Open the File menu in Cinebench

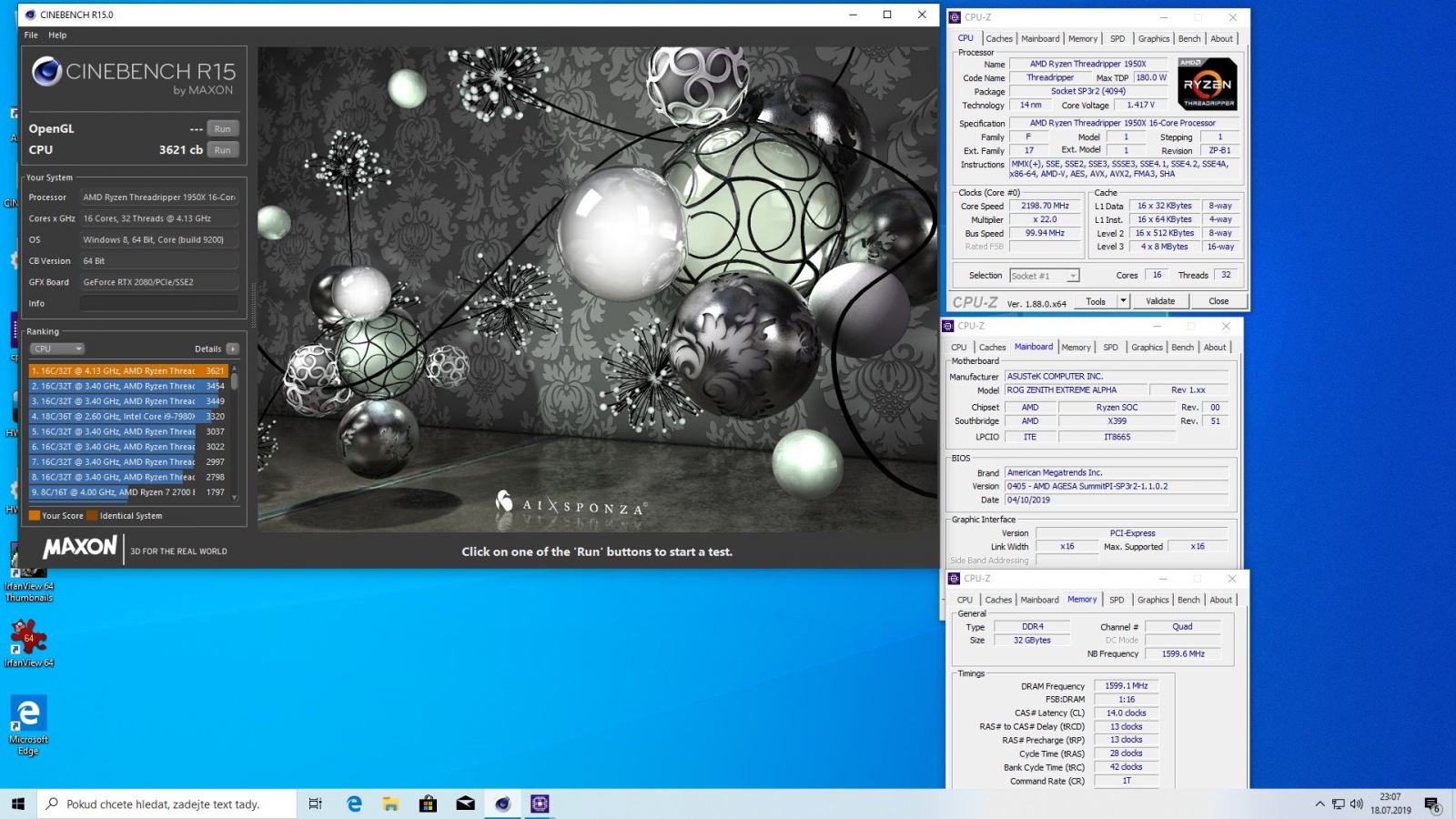31,35
